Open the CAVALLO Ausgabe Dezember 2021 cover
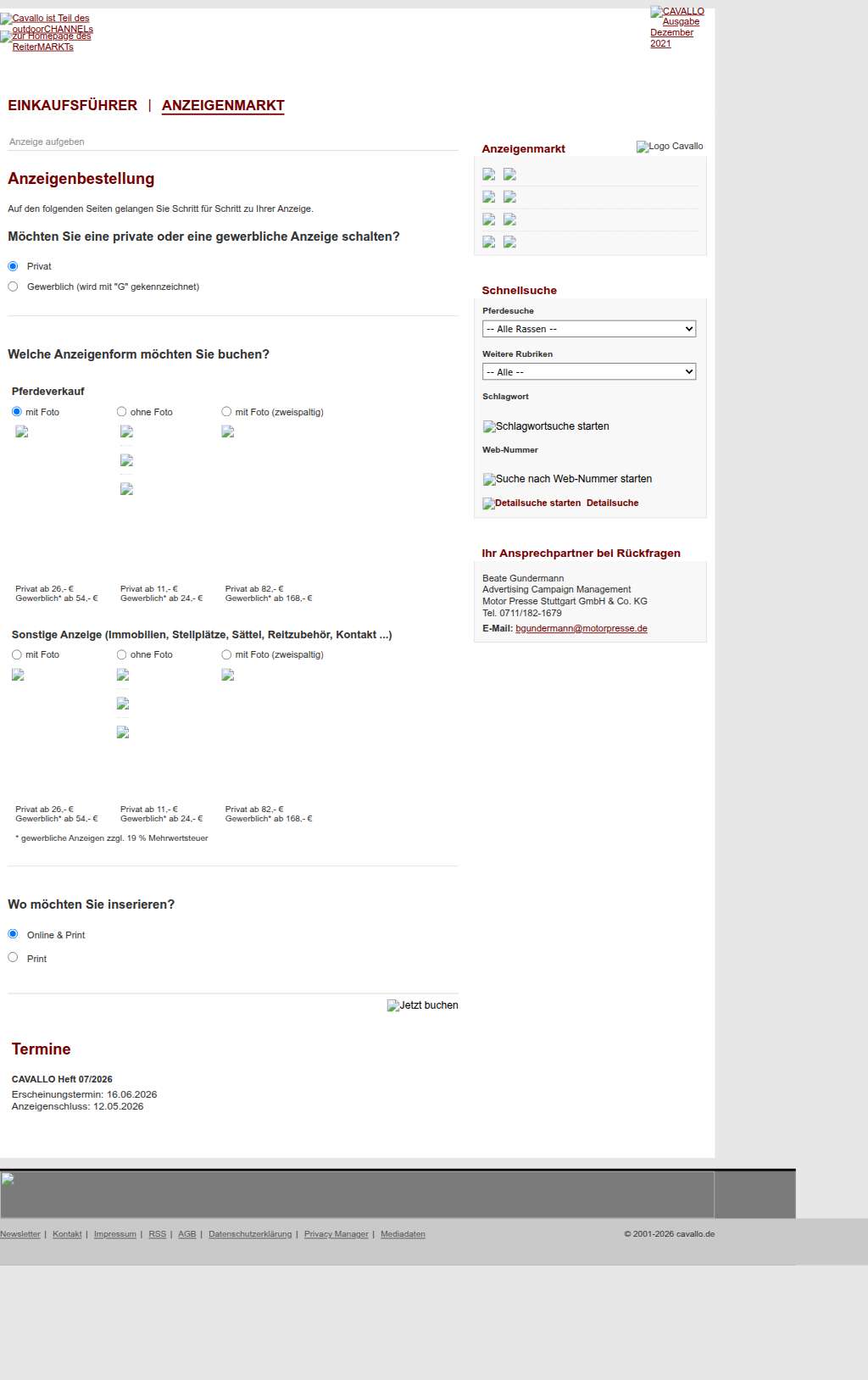Screen dimensions: 868x1380 click(676, 27)
